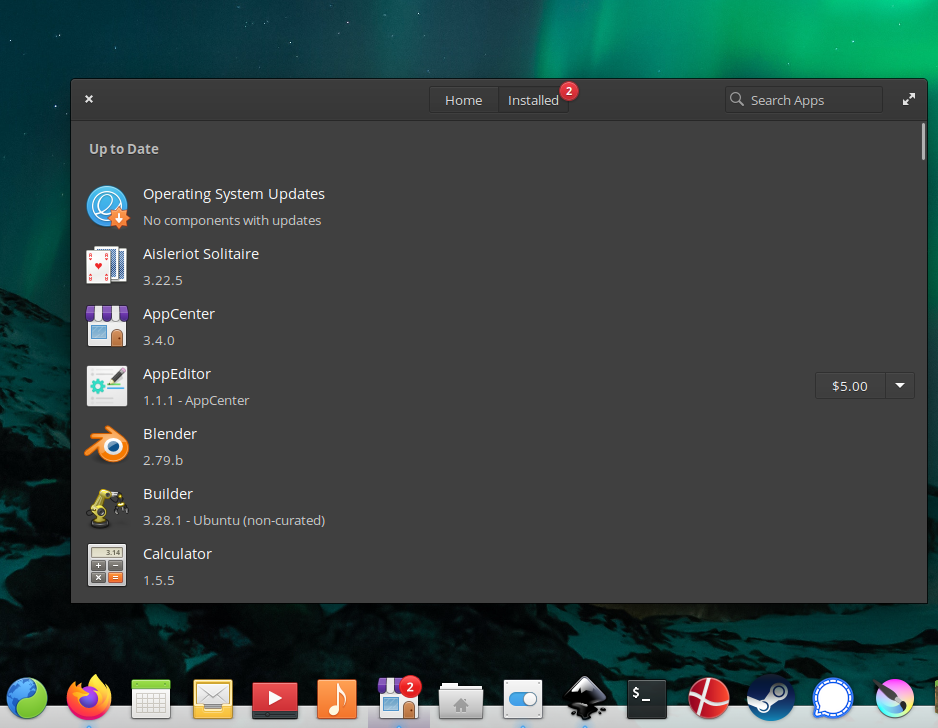Open the Builder robot arm icon
The image size is (938, 728).
107,507
